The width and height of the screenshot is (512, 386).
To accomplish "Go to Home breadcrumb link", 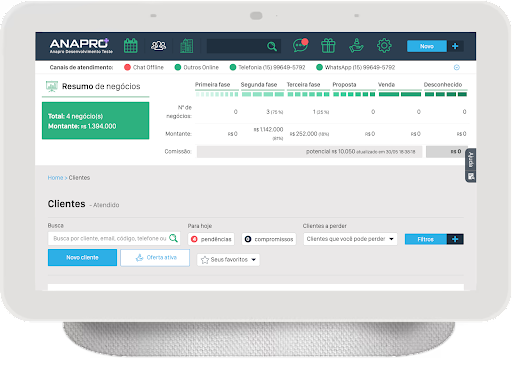I will pyautogui.click(x=55, y=178).
